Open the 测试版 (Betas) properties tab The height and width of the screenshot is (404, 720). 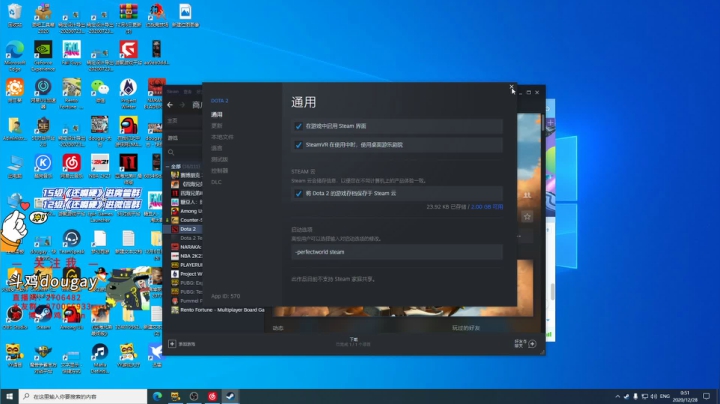pyautogui.click(x=219, y=159)
